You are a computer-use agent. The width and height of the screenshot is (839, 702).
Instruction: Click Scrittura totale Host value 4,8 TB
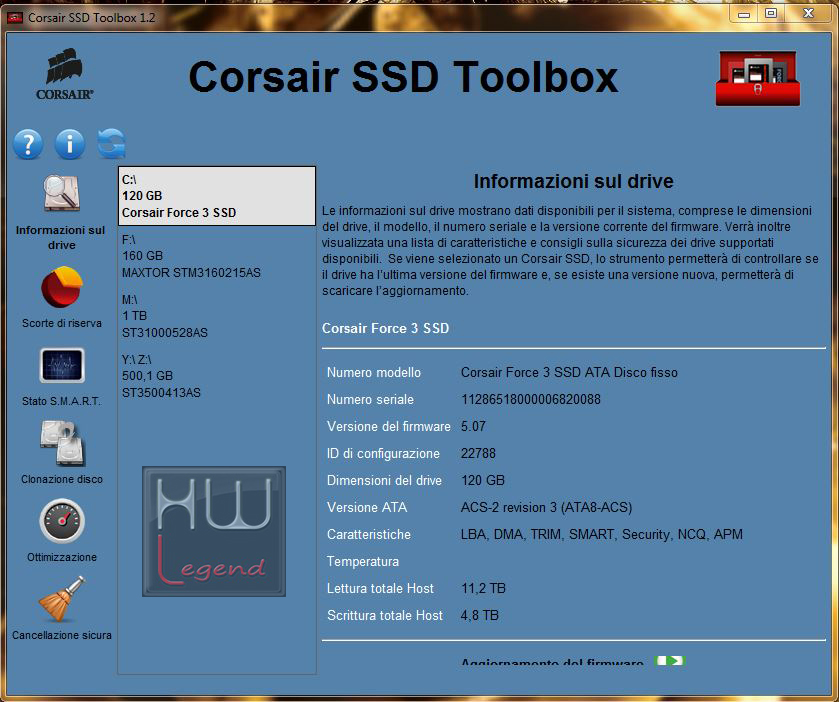coord(479,615)
